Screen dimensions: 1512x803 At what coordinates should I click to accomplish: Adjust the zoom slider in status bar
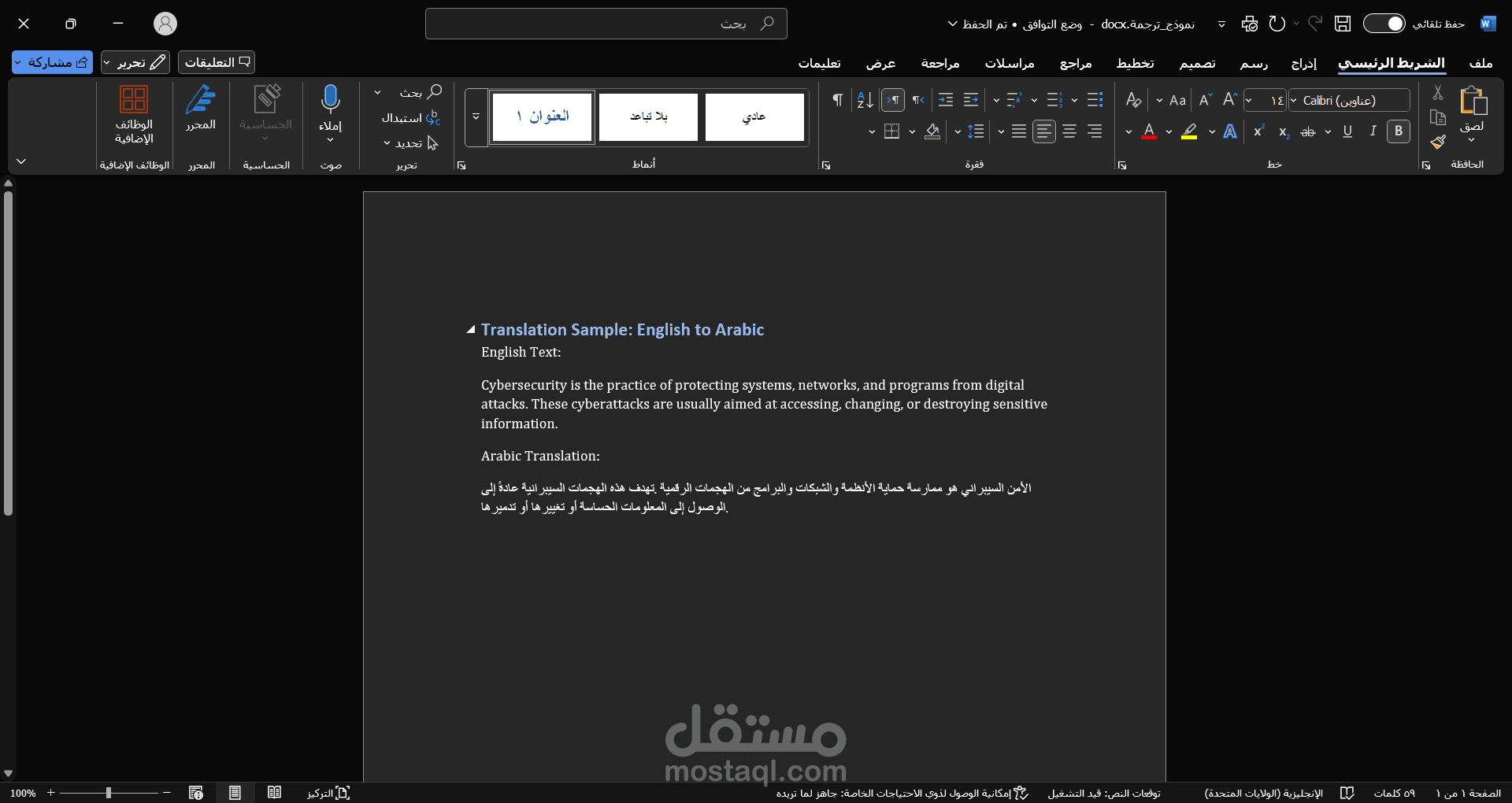[x=109, y=793]
